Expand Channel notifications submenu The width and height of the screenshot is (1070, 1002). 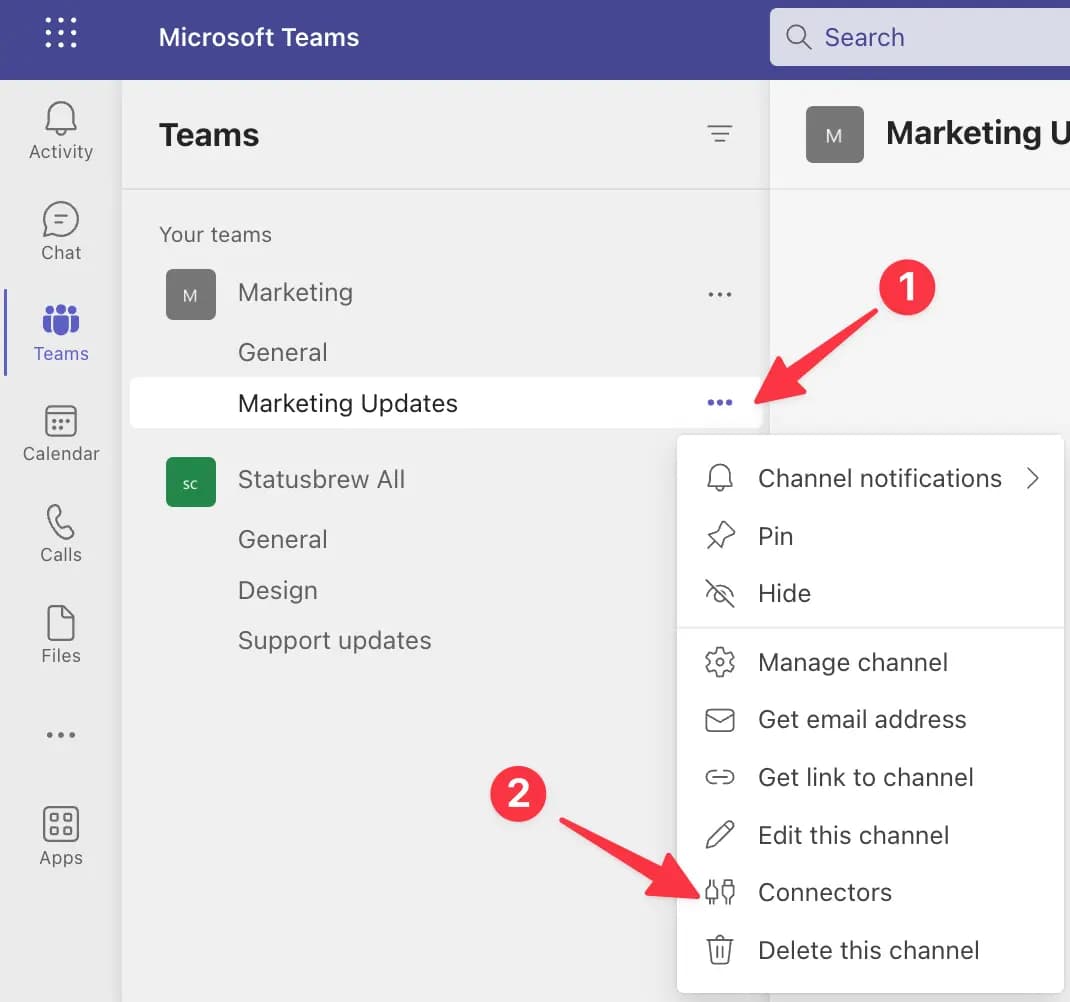[x=879, y=479]
